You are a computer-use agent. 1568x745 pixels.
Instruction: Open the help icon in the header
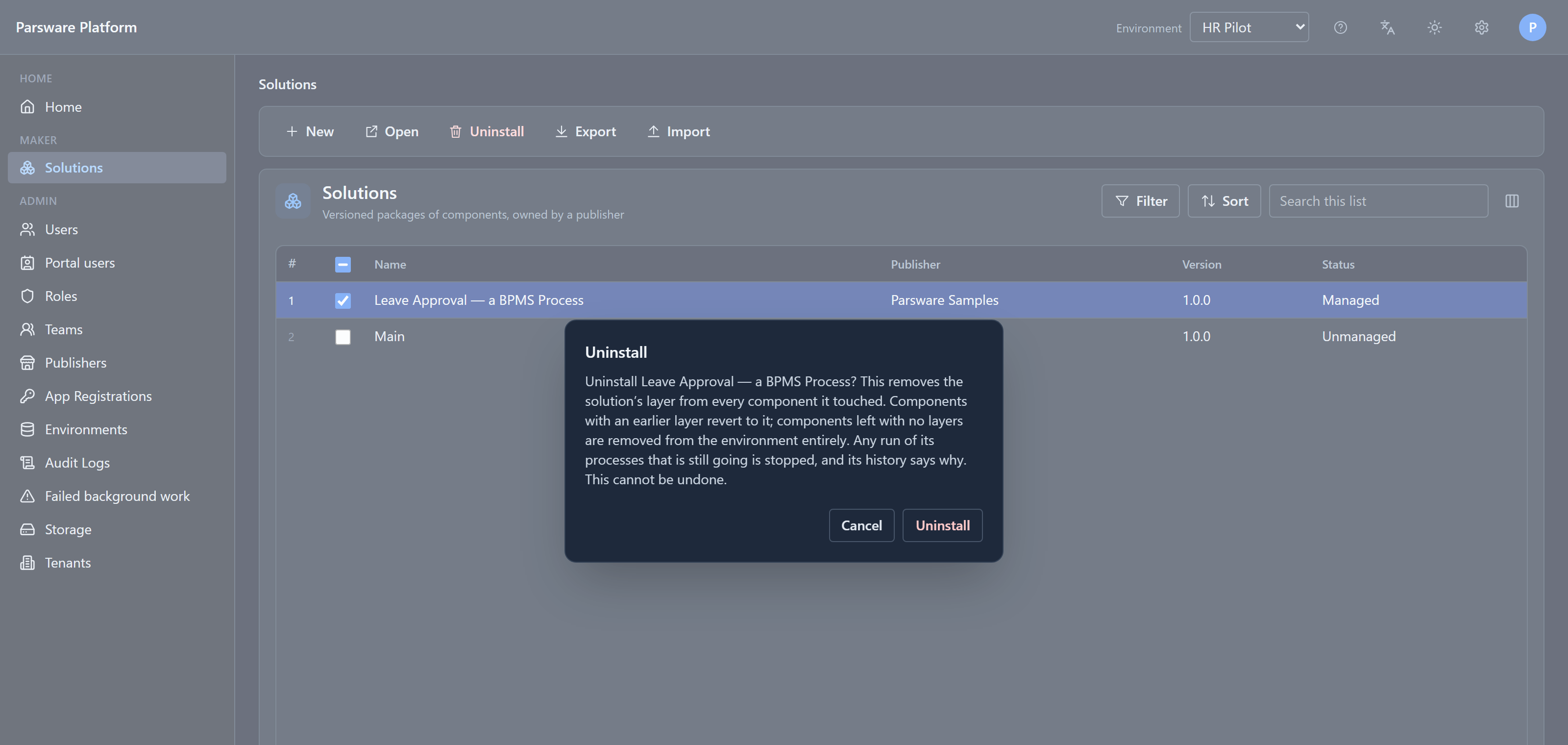[1340, 27]
